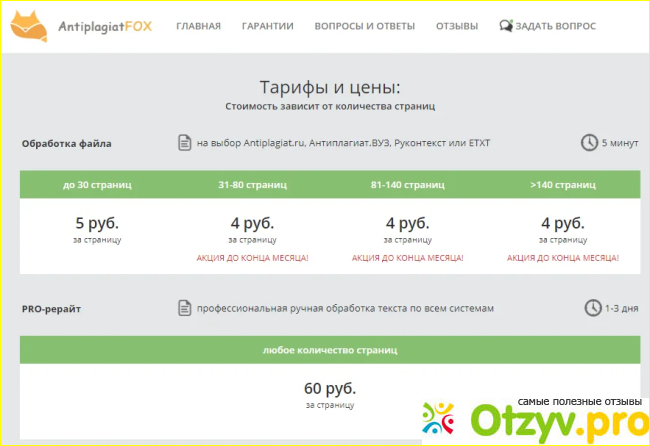Open ВОПРОСЫ И ОТВЕТЫ section

coord(364,26)
